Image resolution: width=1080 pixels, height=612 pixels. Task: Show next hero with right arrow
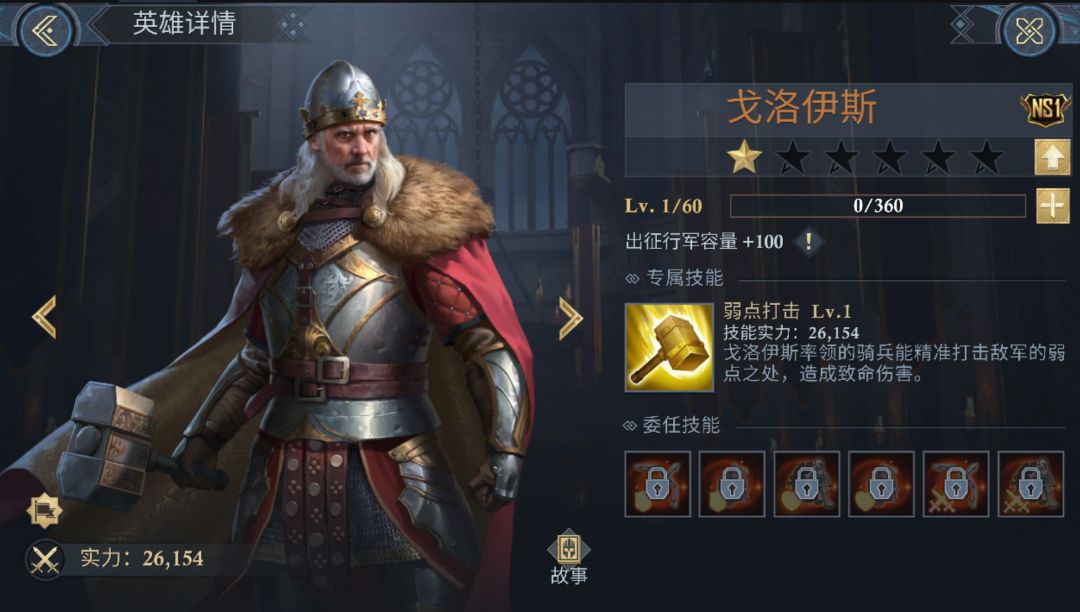[570, 318]
